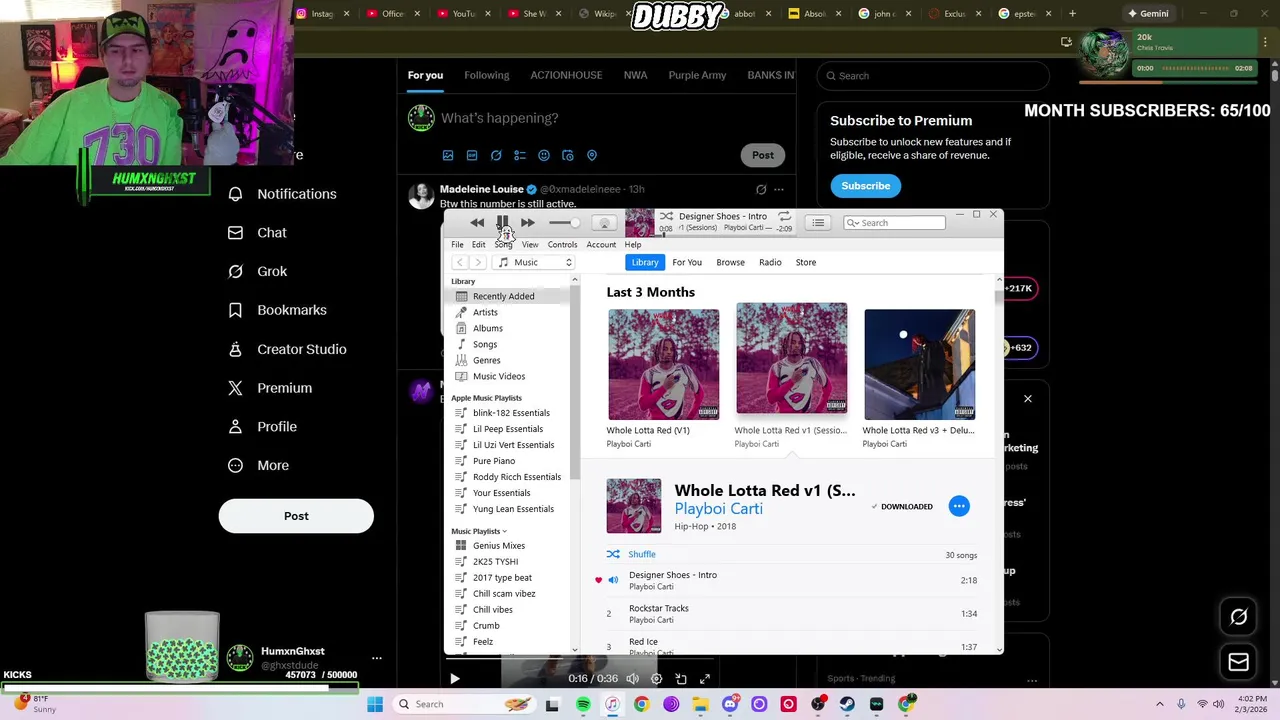This screenshot has width=1280, height=720.
Task: Open the Chill scam vibez playlist
Action: (504, 594)
